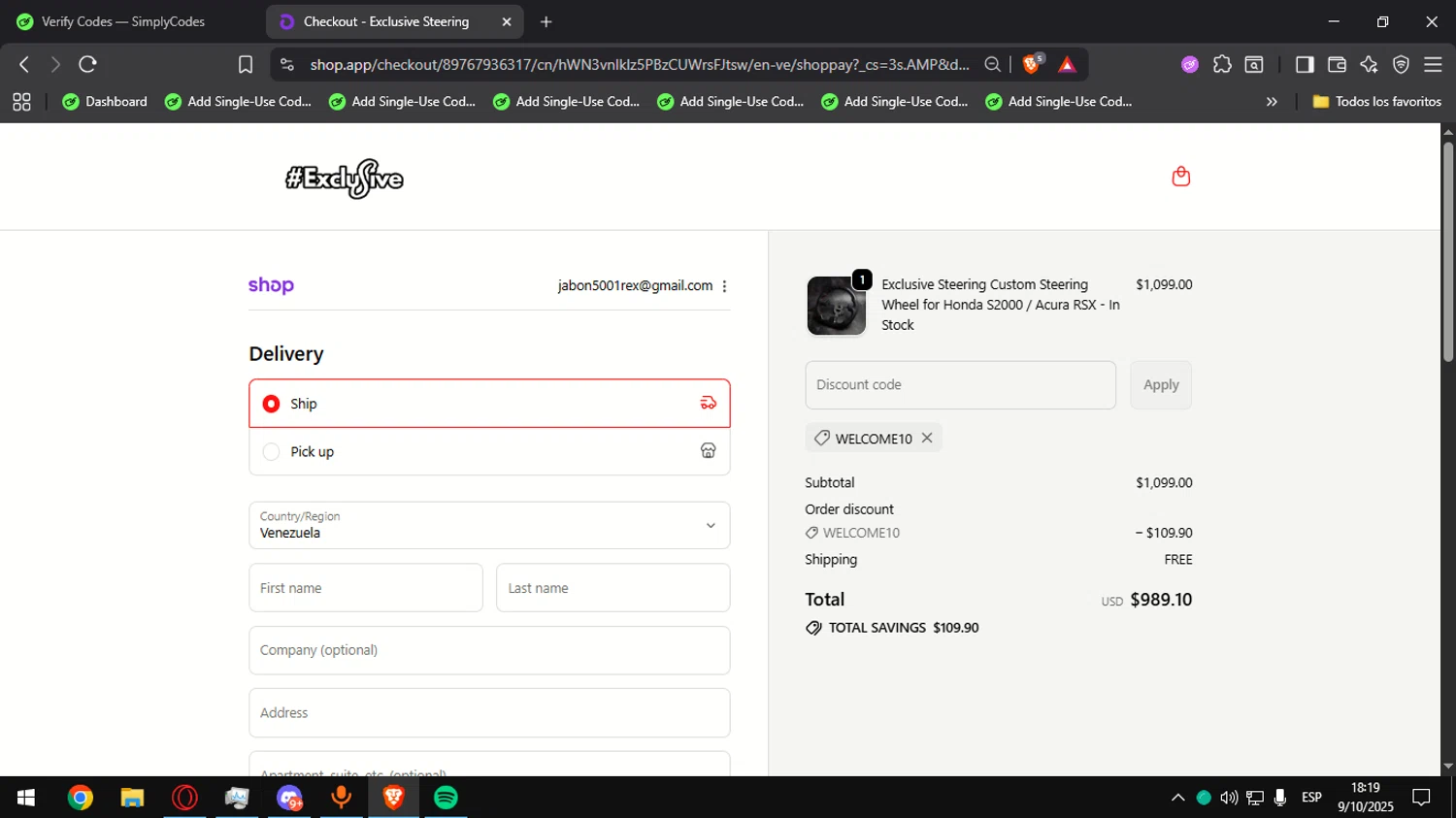
Task: Click the Last name field
Action: pos(612,588)
